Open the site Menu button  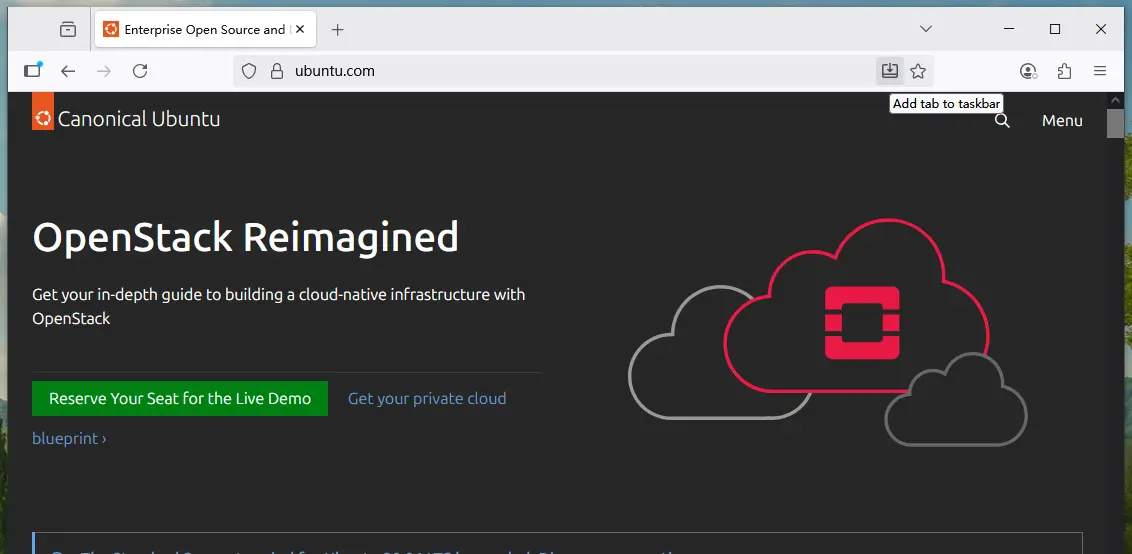coord(1062,121)
